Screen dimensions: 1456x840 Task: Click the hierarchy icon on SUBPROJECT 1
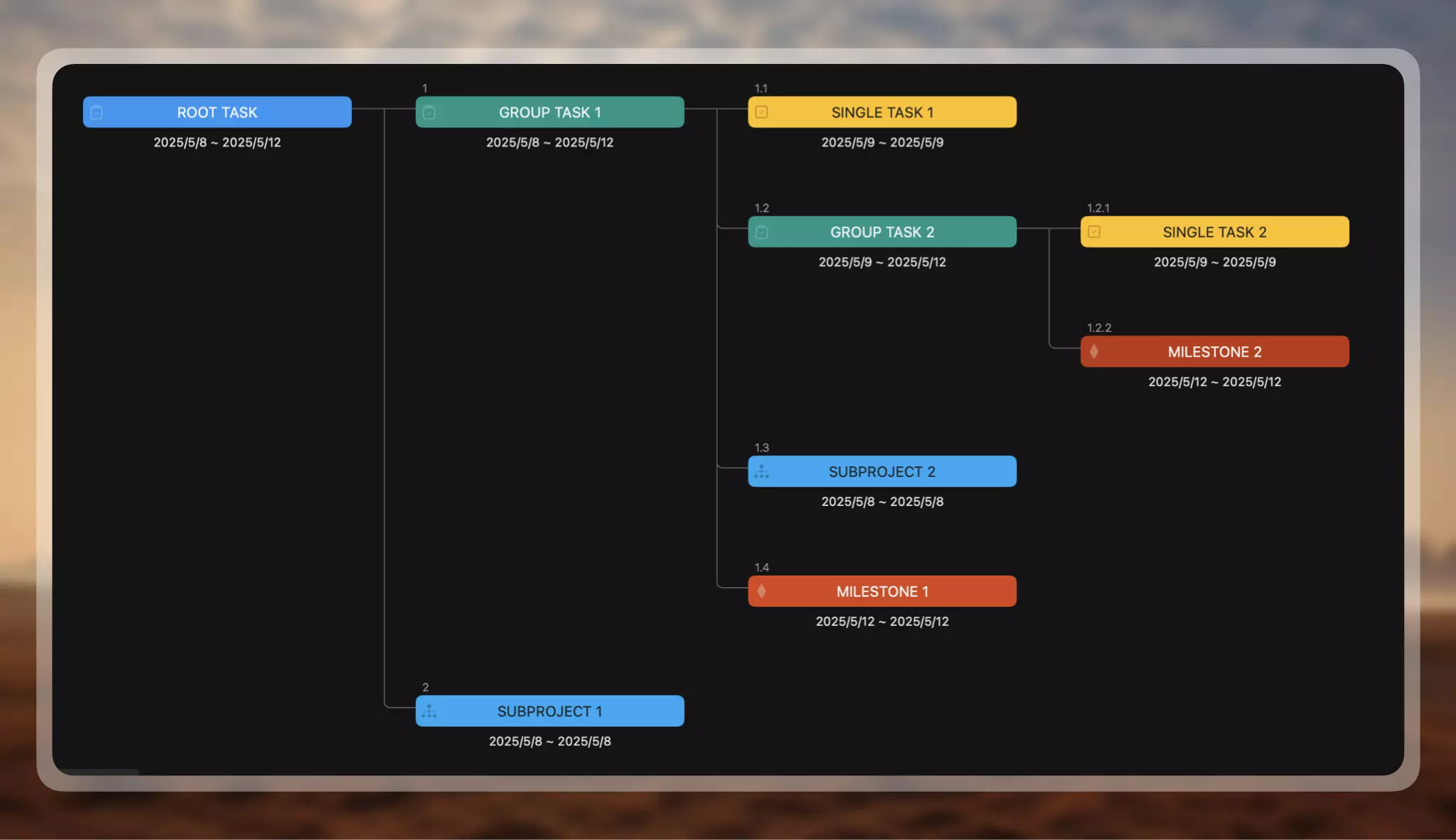point(429,711)
